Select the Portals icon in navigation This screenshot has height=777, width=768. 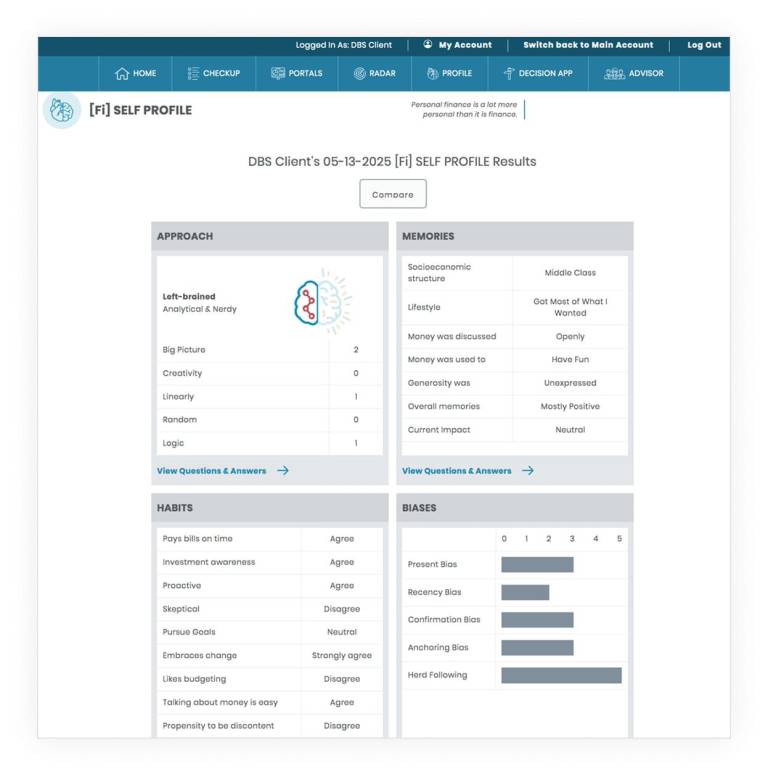pos(278,73)
